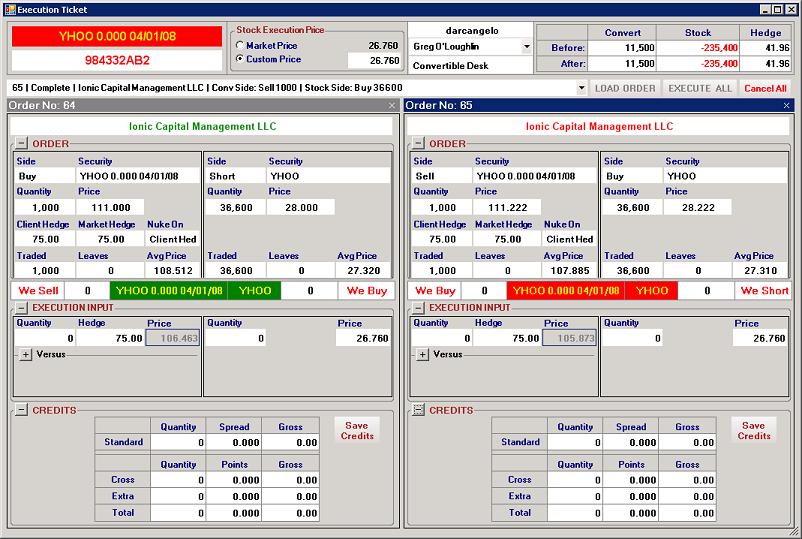802x539 pixels.
Task: Collapse EXECUTION INPUT section in Order 64
Action: [21, 307]
